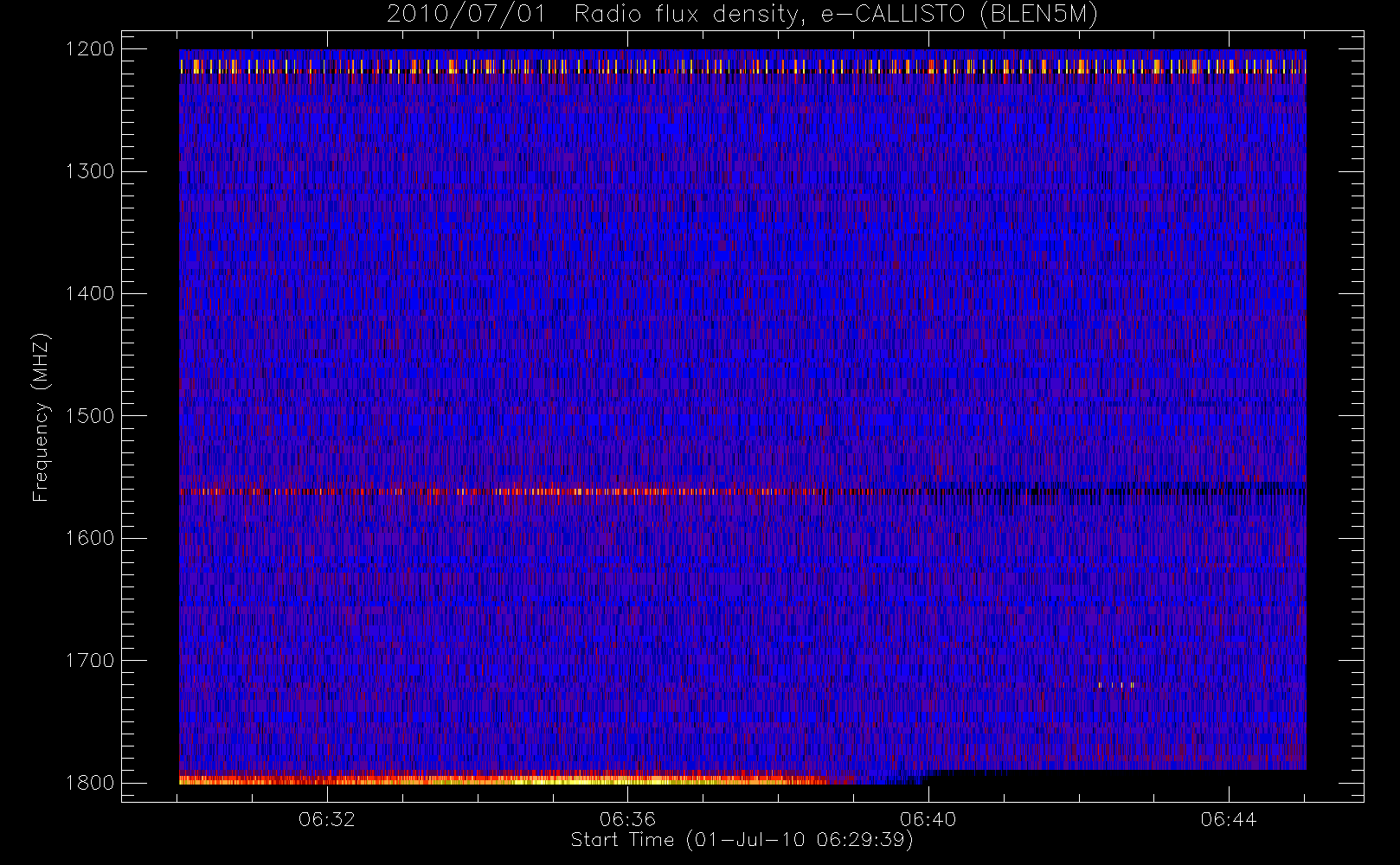The image size is (1400, 865).
Task: Click the 06:36 time tick label
Action: [627, 819]
